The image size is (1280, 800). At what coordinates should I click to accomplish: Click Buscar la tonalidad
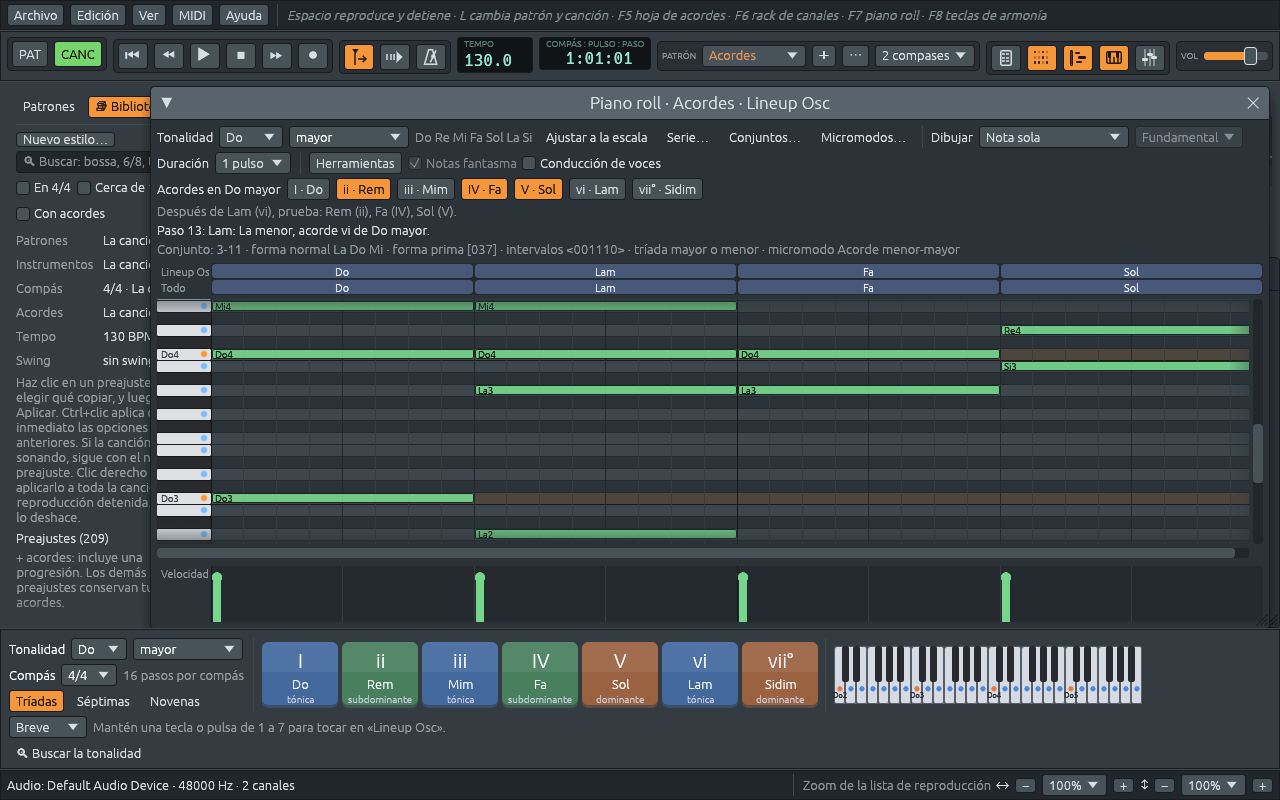pos(79,753)
